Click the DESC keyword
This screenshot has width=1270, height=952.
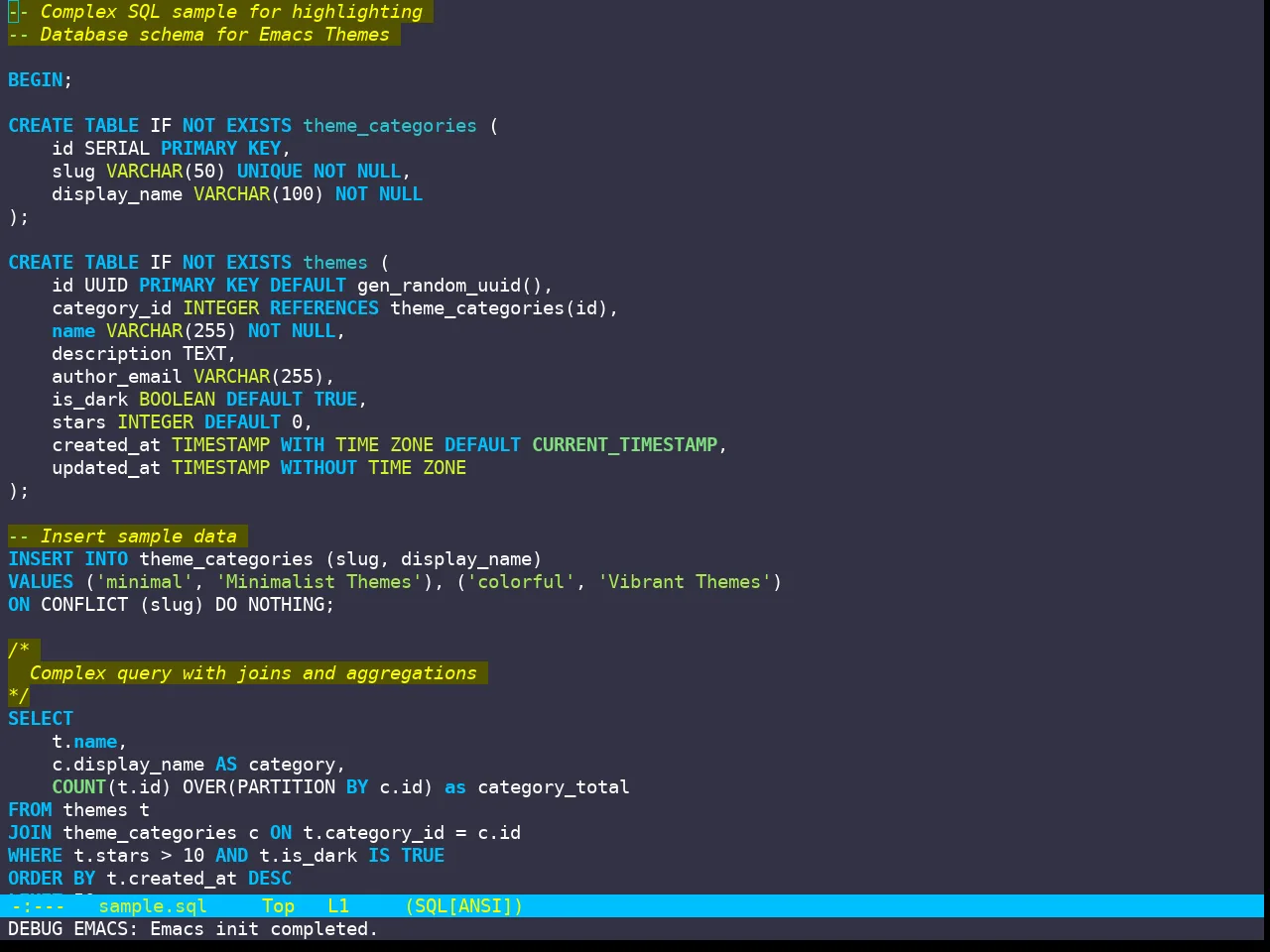[x=270, y=879]
